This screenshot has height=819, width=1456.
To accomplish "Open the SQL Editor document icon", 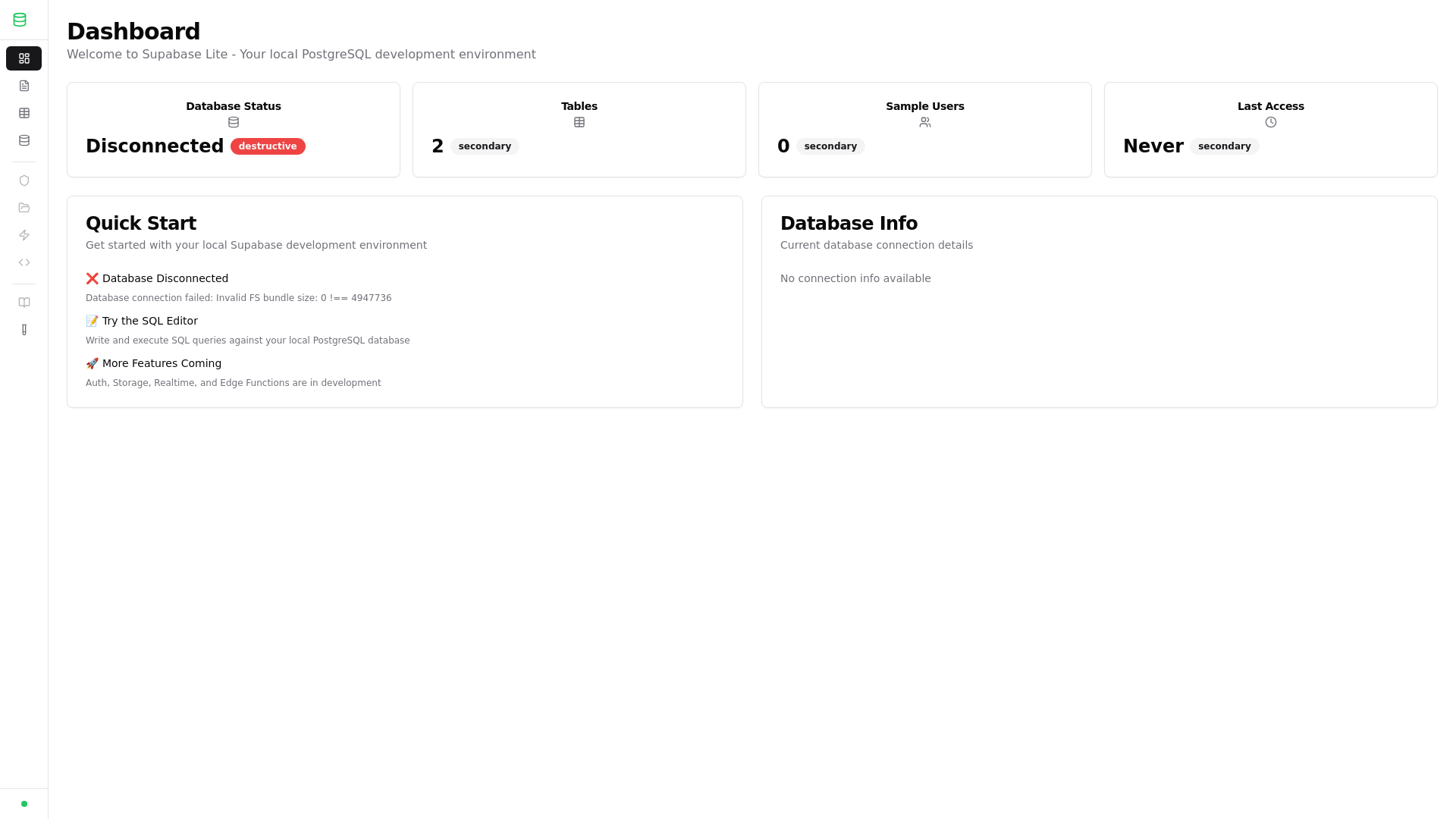I will coord(24,86).
